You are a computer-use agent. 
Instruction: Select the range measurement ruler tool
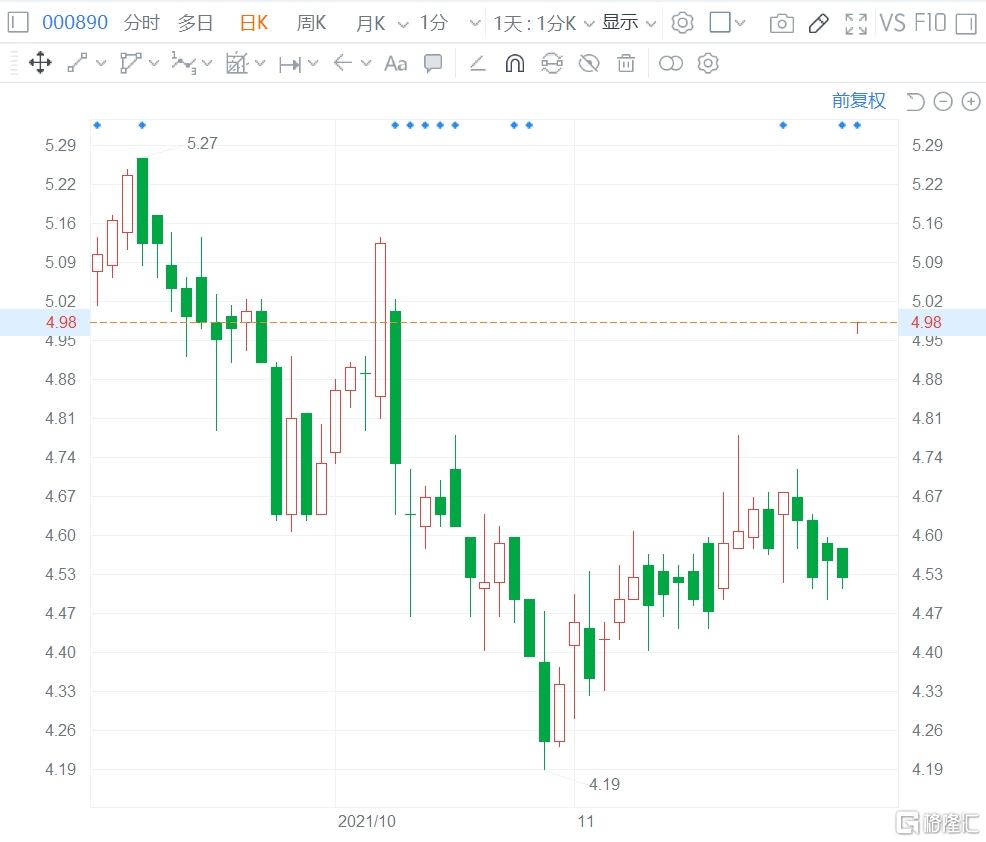point(290,64)
